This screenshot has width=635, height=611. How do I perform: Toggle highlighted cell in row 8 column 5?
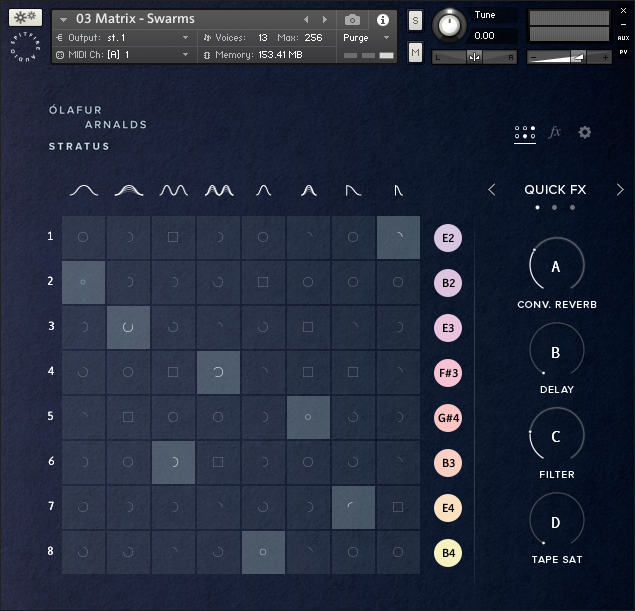click(263, 552)
